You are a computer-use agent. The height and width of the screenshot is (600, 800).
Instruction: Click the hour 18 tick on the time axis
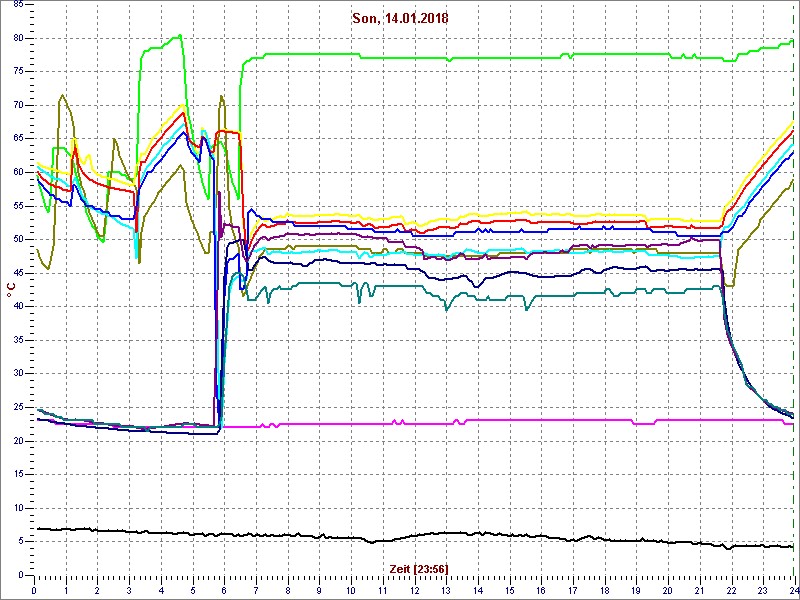point(604,590)
